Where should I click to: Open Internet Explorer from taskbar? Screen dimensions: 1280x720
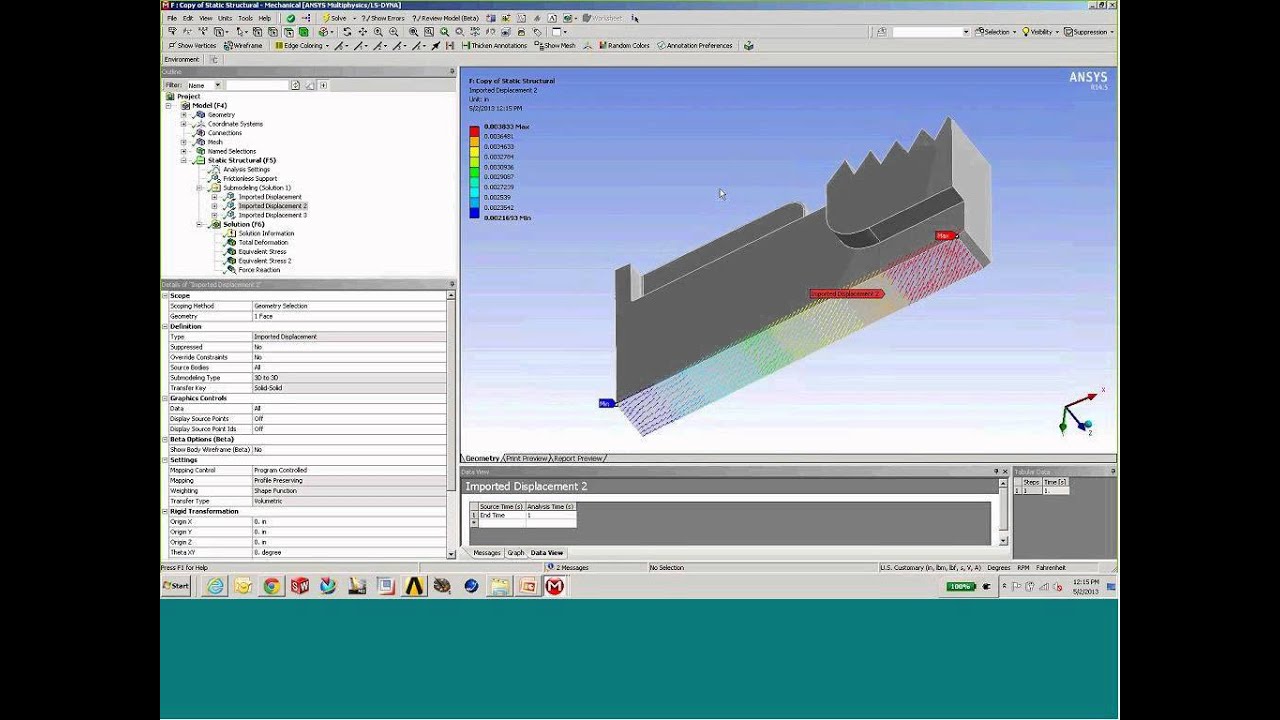tap(215, 587)
